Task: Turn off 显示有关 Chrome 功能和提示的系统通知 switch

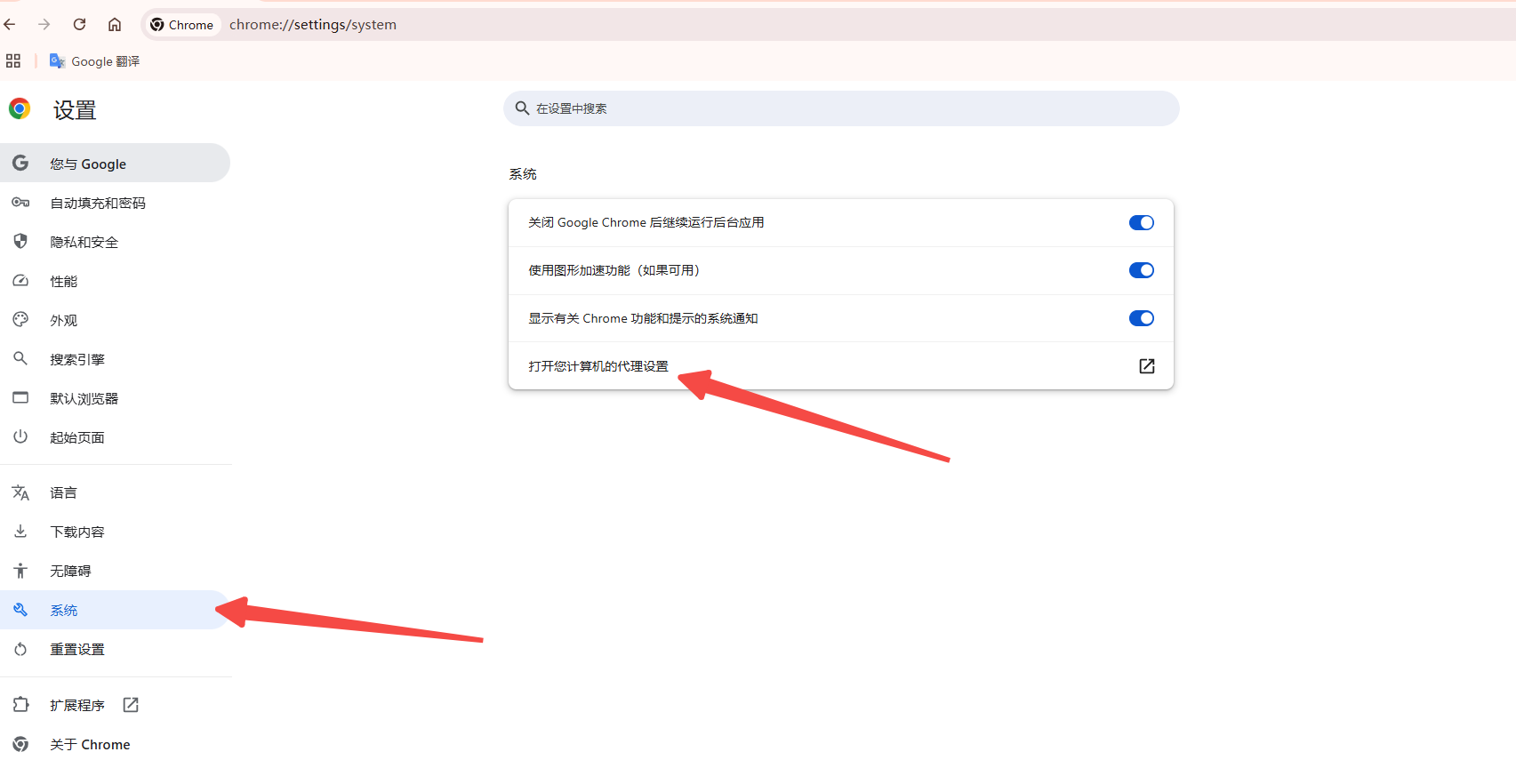Action: coord(1141,318)
